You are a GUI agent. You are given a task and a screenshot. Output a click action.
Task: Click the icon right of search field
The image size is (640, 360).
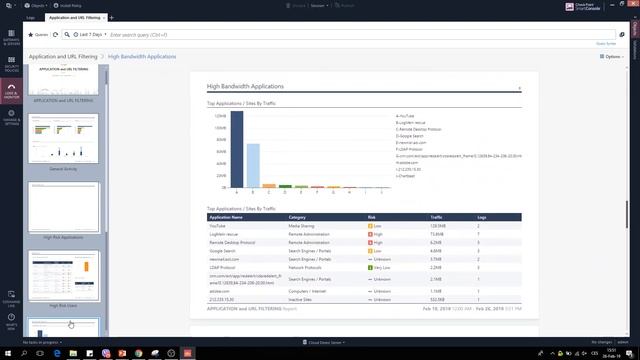[622, 35]
